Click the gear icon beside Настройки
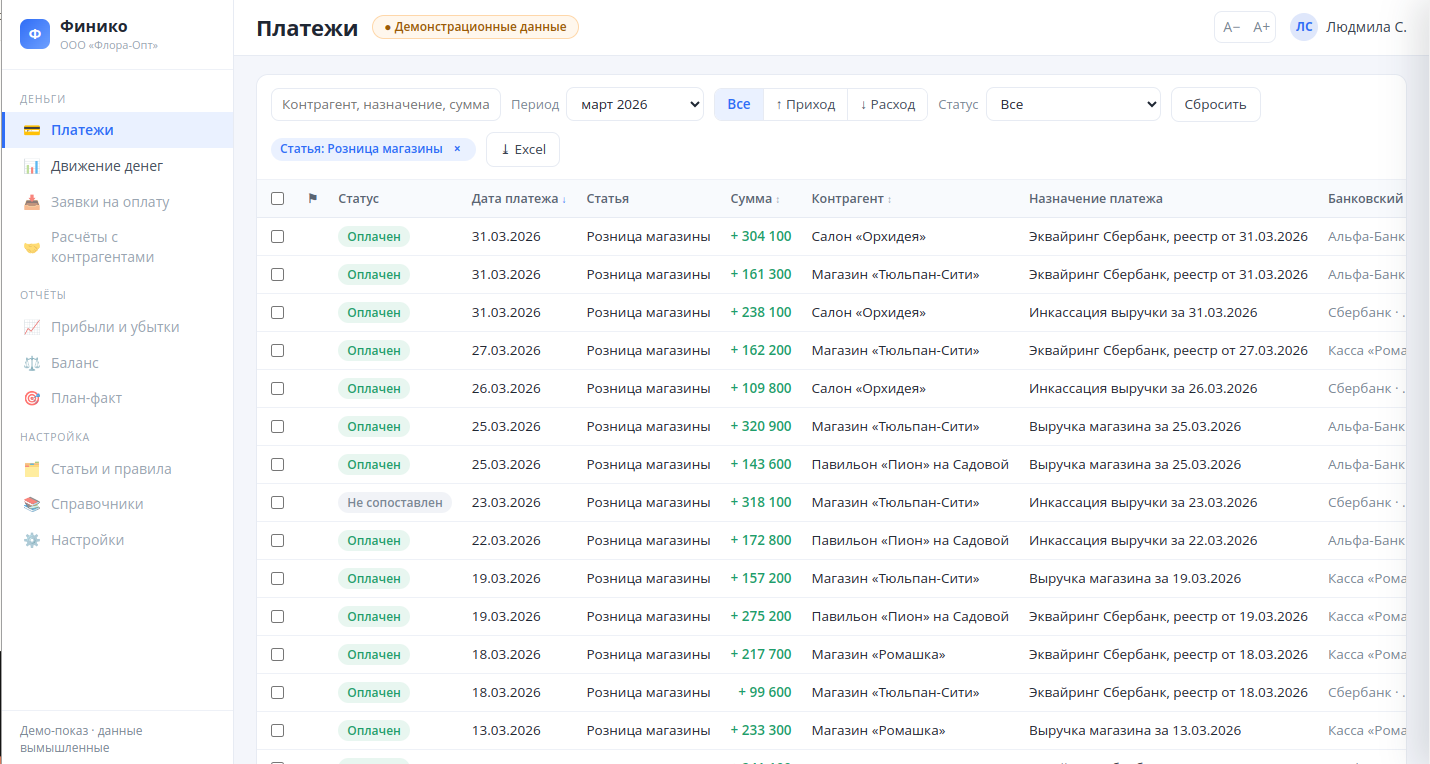Screen dimensions: 1430x764 (32, 540)
